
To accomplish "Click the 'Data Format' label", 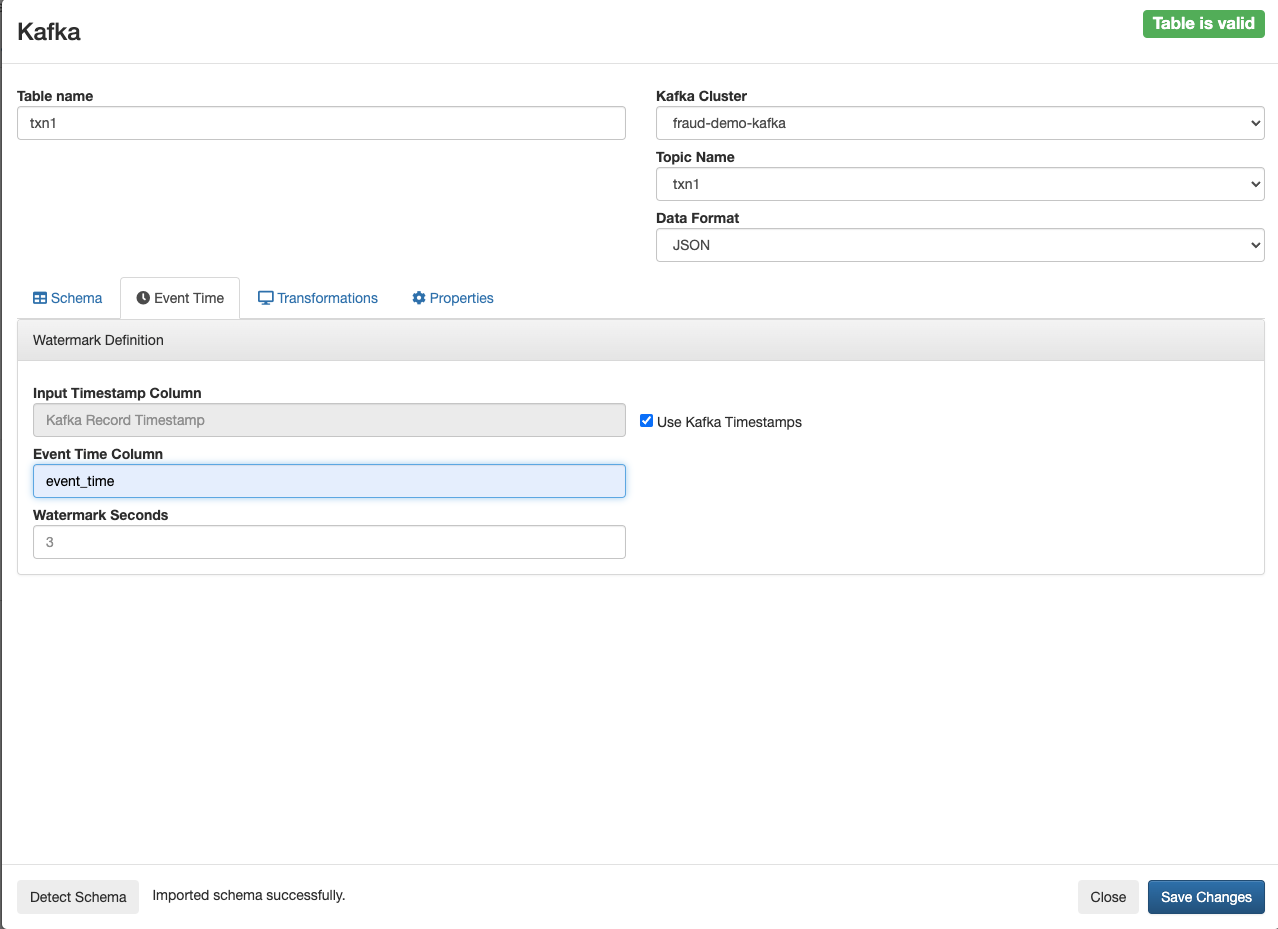I will [697, 218].
